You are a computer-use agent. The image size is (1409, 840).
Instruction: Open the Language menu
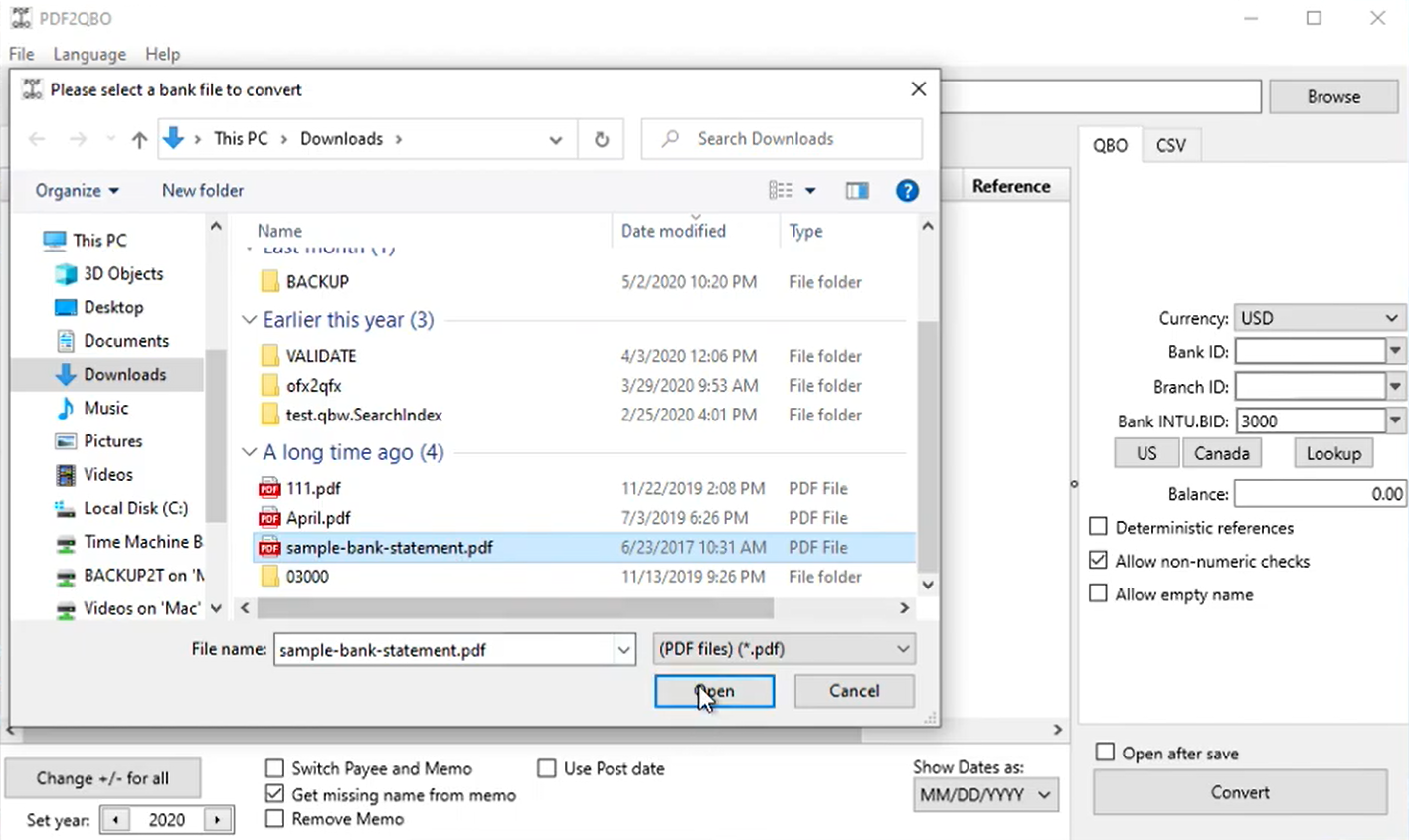(x=89, y=54)
